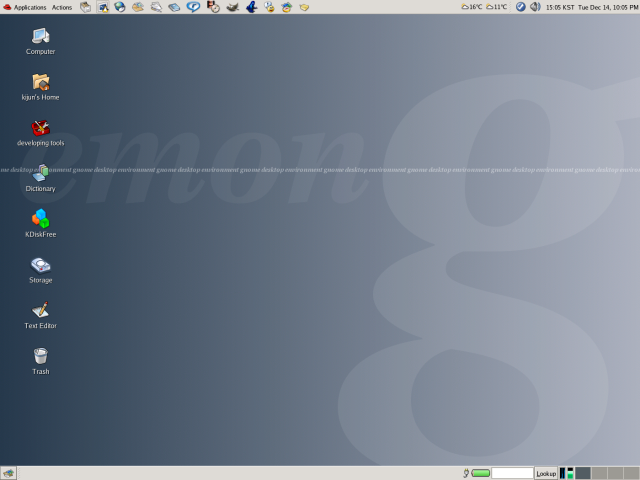Click the Look up button
Image resolution: width=640 pixels, height=480 pixels.
pyautogui.click(x=546, y=473)
